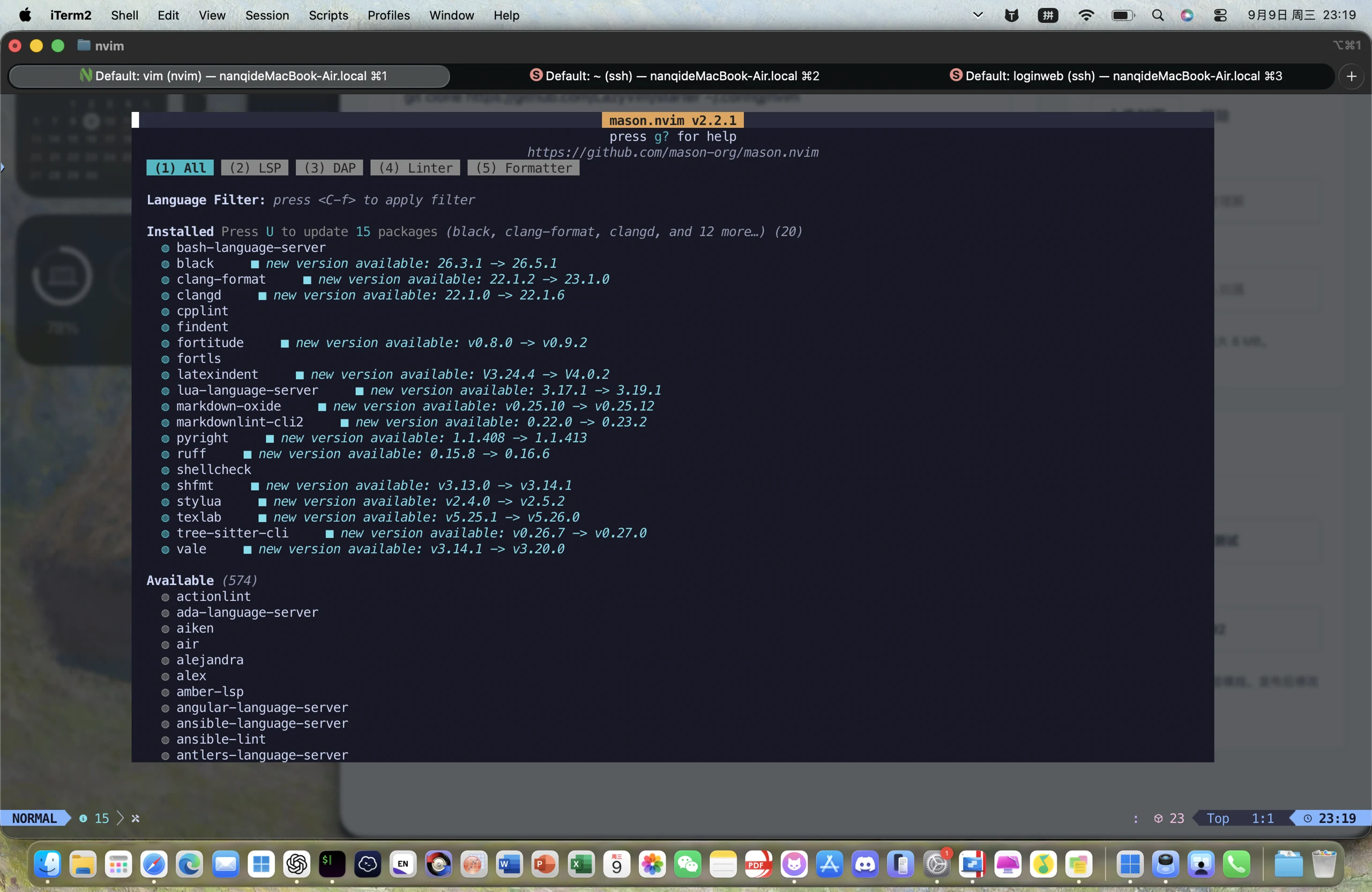Click the battery status icon
The image size is (1372, 892).
click(1123, 16)
